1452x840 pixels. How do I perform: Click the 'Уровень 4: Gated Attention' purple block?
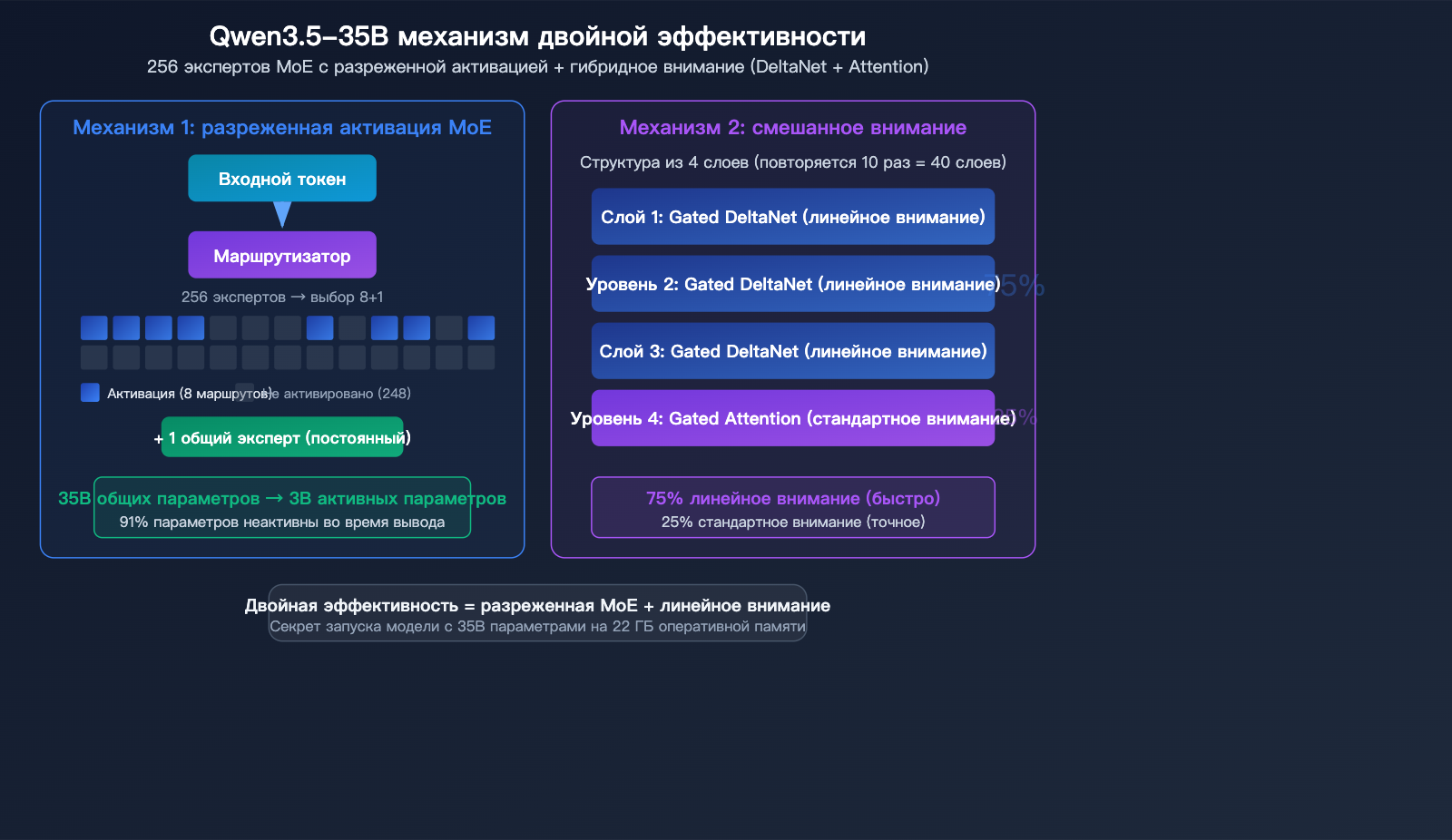(792, 418)
